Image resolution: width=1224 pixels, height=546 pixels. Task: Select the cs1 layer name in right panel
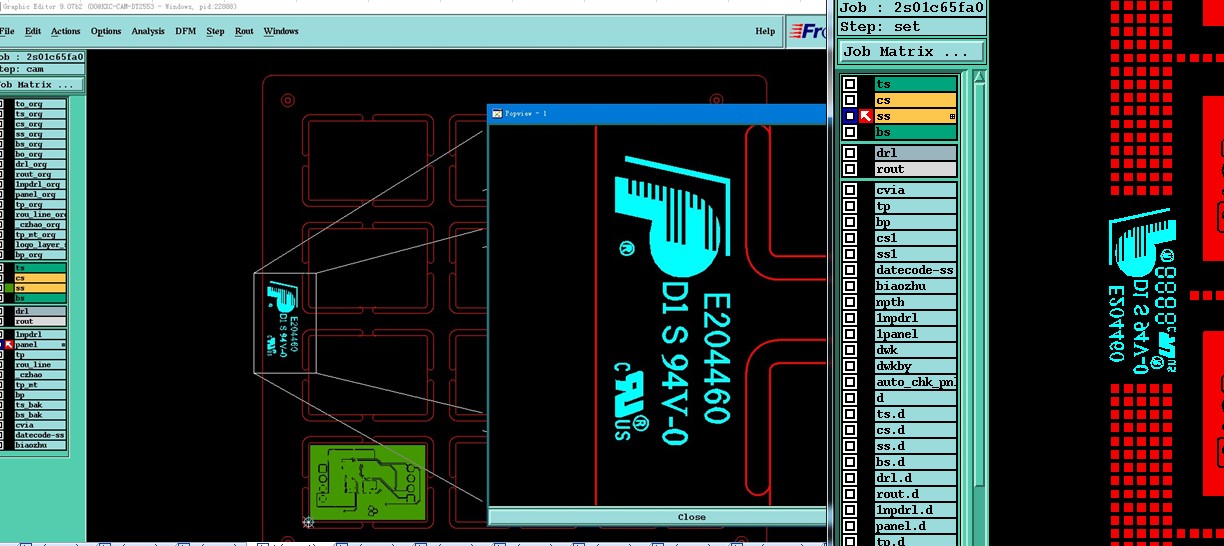coord(915,238)
